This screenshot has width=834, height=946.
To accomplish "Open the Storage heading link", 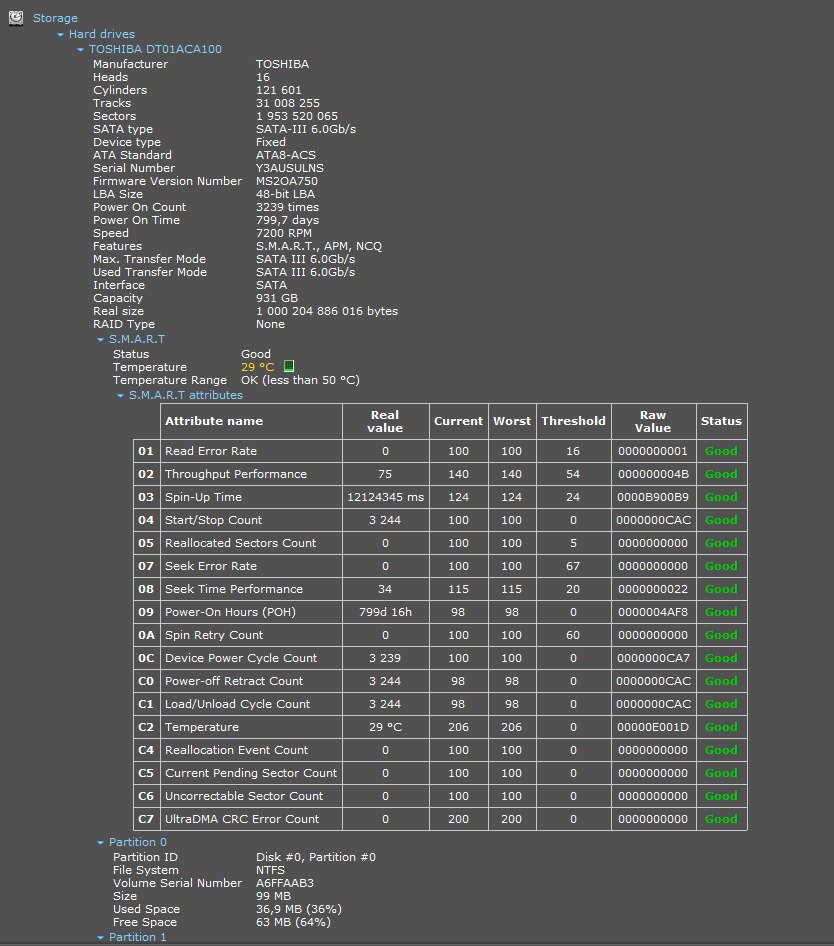I will (55, 18).
